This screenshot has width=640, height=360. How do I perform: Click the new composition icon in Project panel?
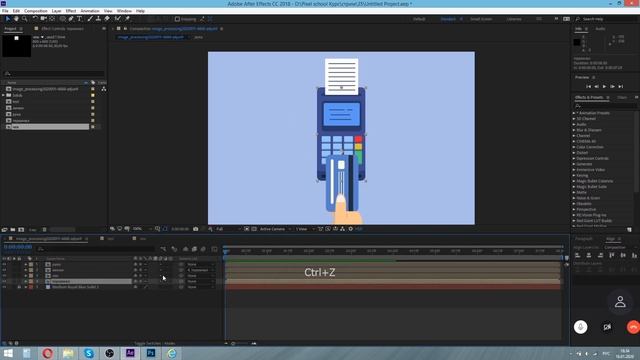(x=21, y=230)
